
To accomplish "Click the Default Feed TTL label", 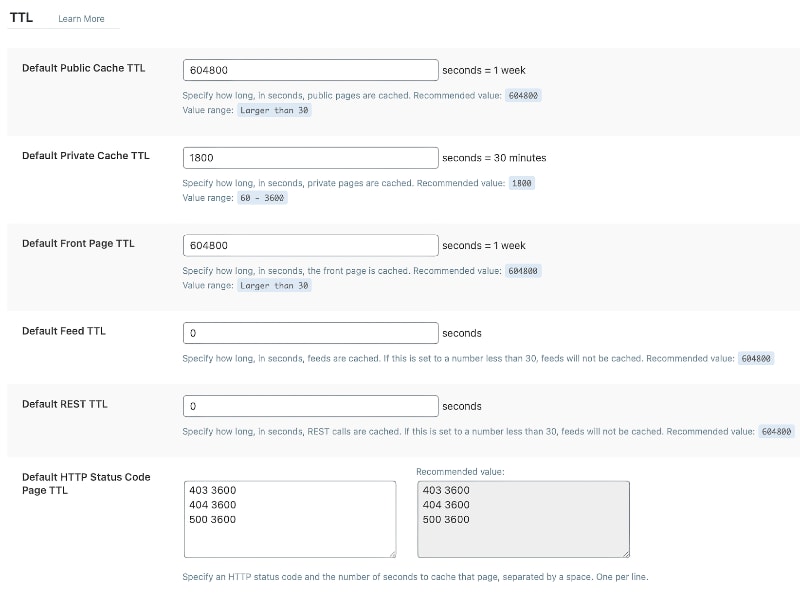I will click(64, 331).
